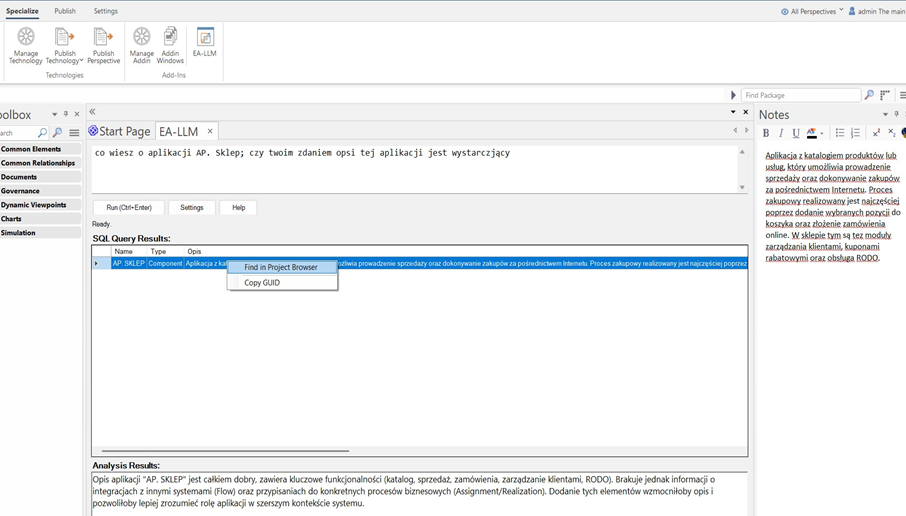Toggle underline formatting in Notes

pos(796,133)
